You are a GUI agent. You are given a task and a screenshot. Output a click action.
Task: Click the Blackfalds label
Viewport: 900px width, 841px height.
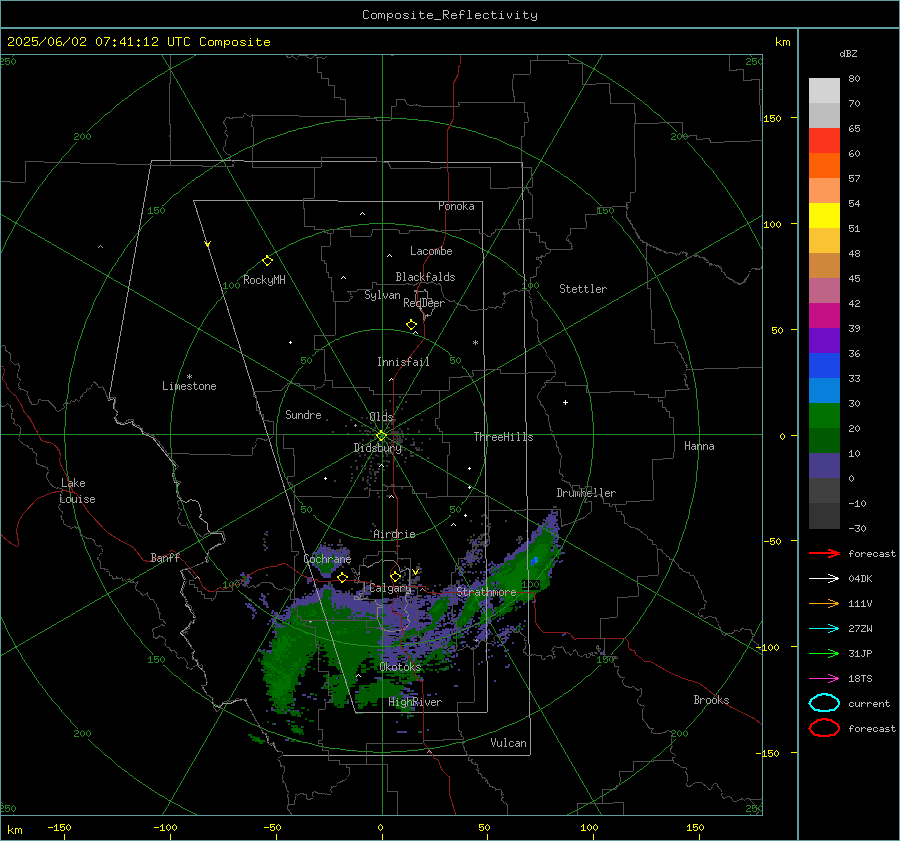coord(425,277)
